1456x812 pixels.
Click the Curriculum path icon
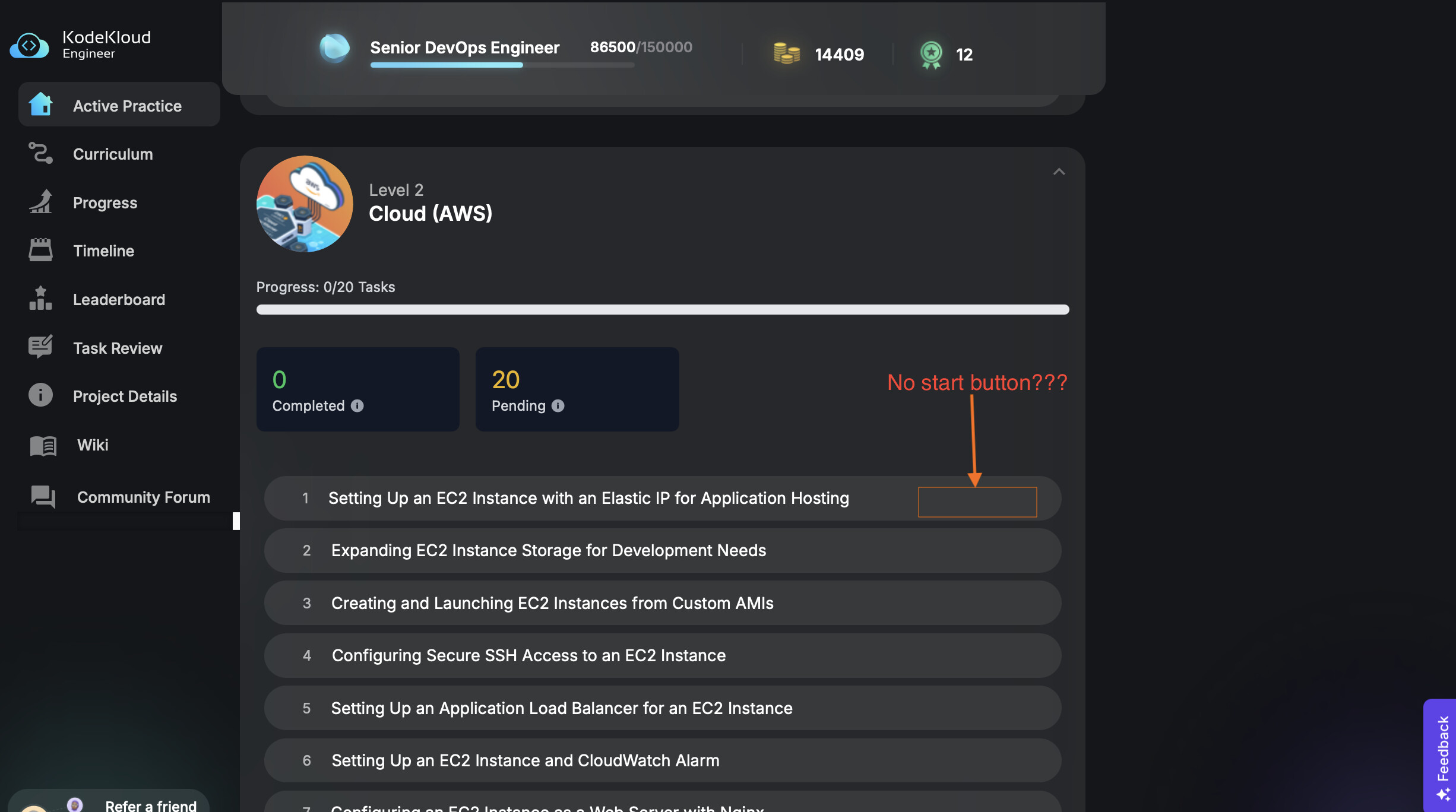40,153
